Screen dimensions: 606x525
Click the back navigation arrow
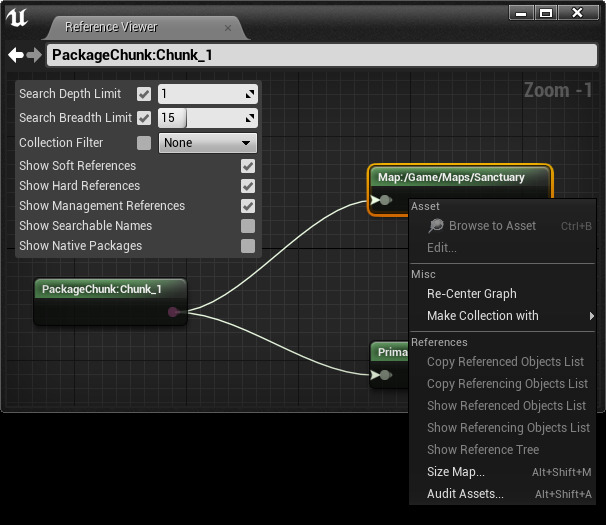click(15, 55)
